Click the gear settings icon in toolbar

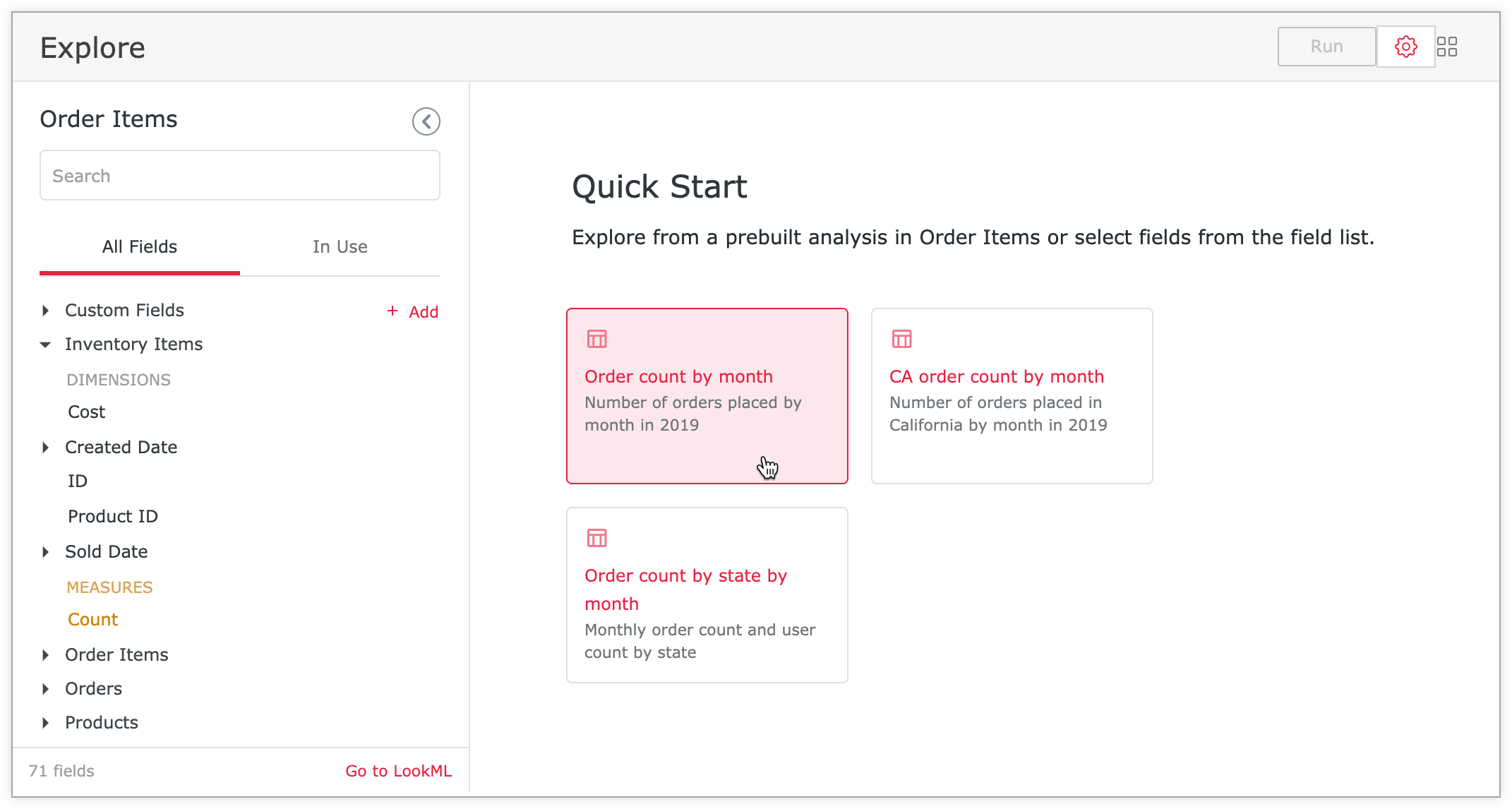pyautogui.click(x=1405, y=47)
